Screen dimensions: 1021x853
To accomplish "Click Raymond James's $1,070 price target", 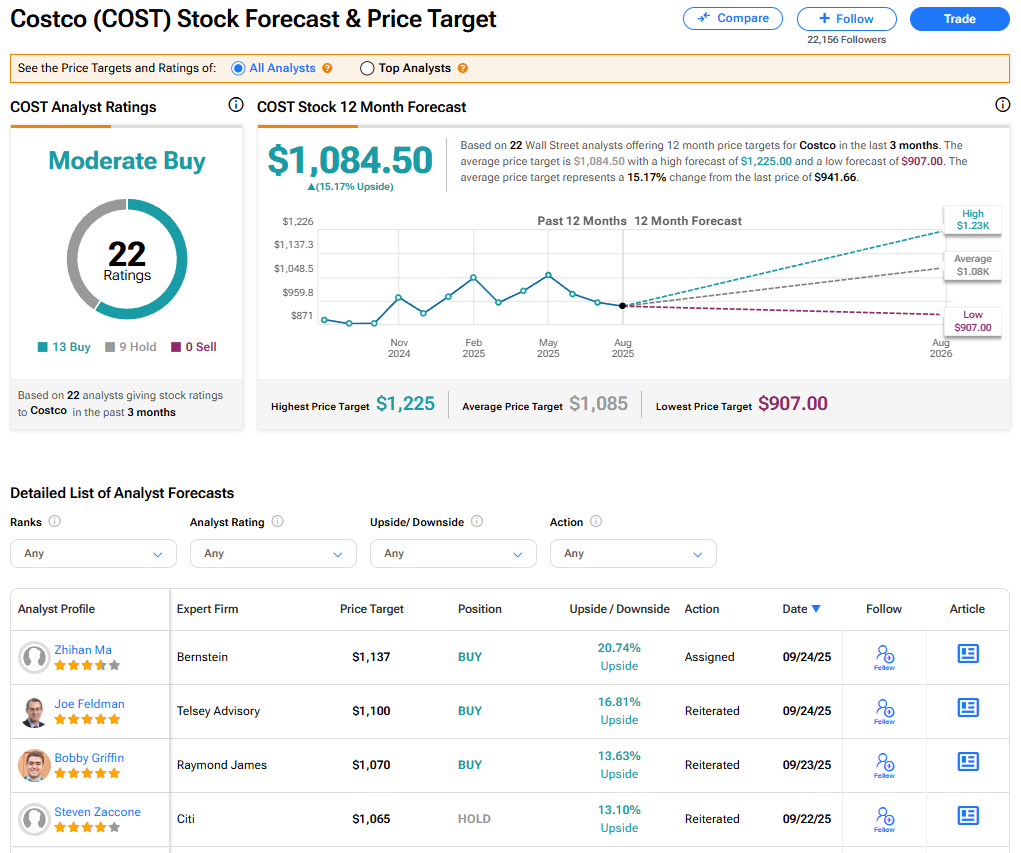I will point(371,765).
